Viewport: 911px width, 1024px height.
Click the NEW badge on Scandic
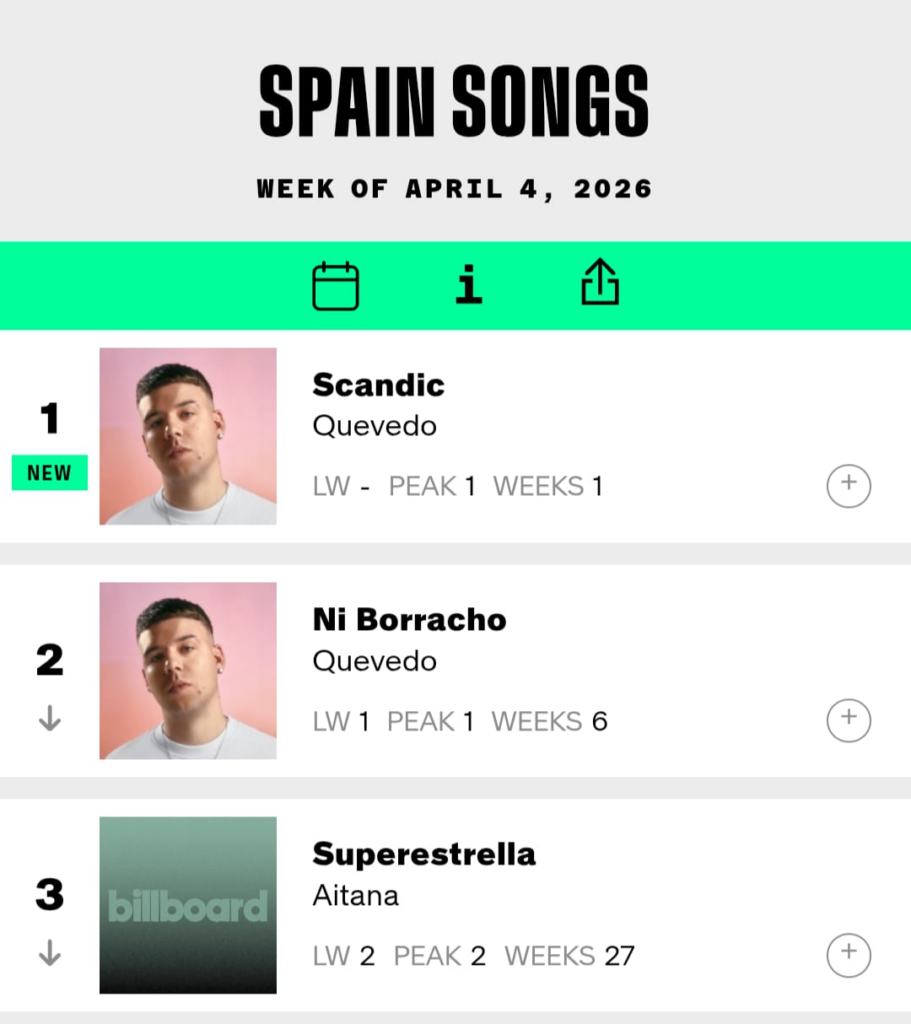pos(49,473)
